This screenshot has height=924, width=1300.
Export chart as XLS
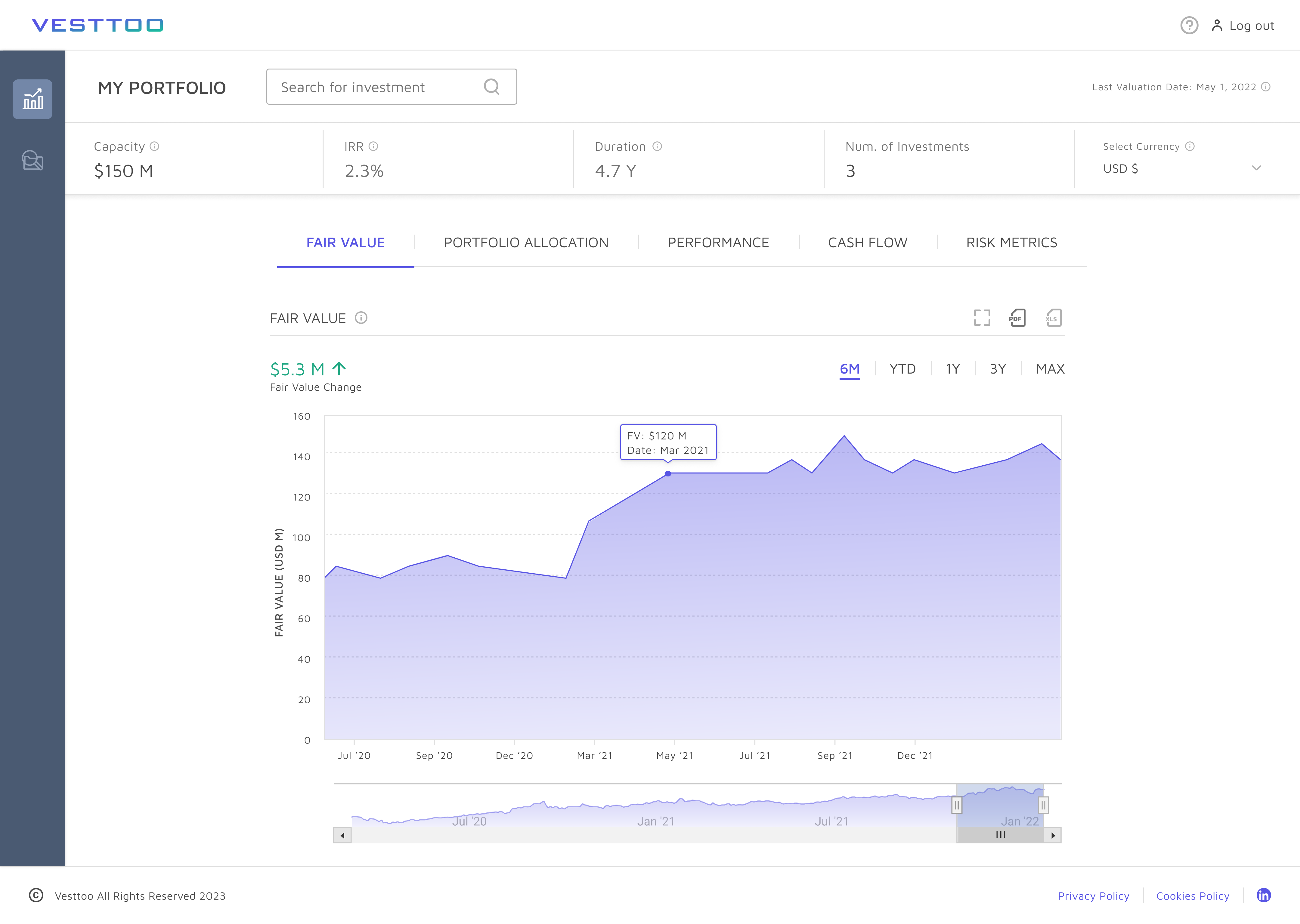click(1053, 318)
